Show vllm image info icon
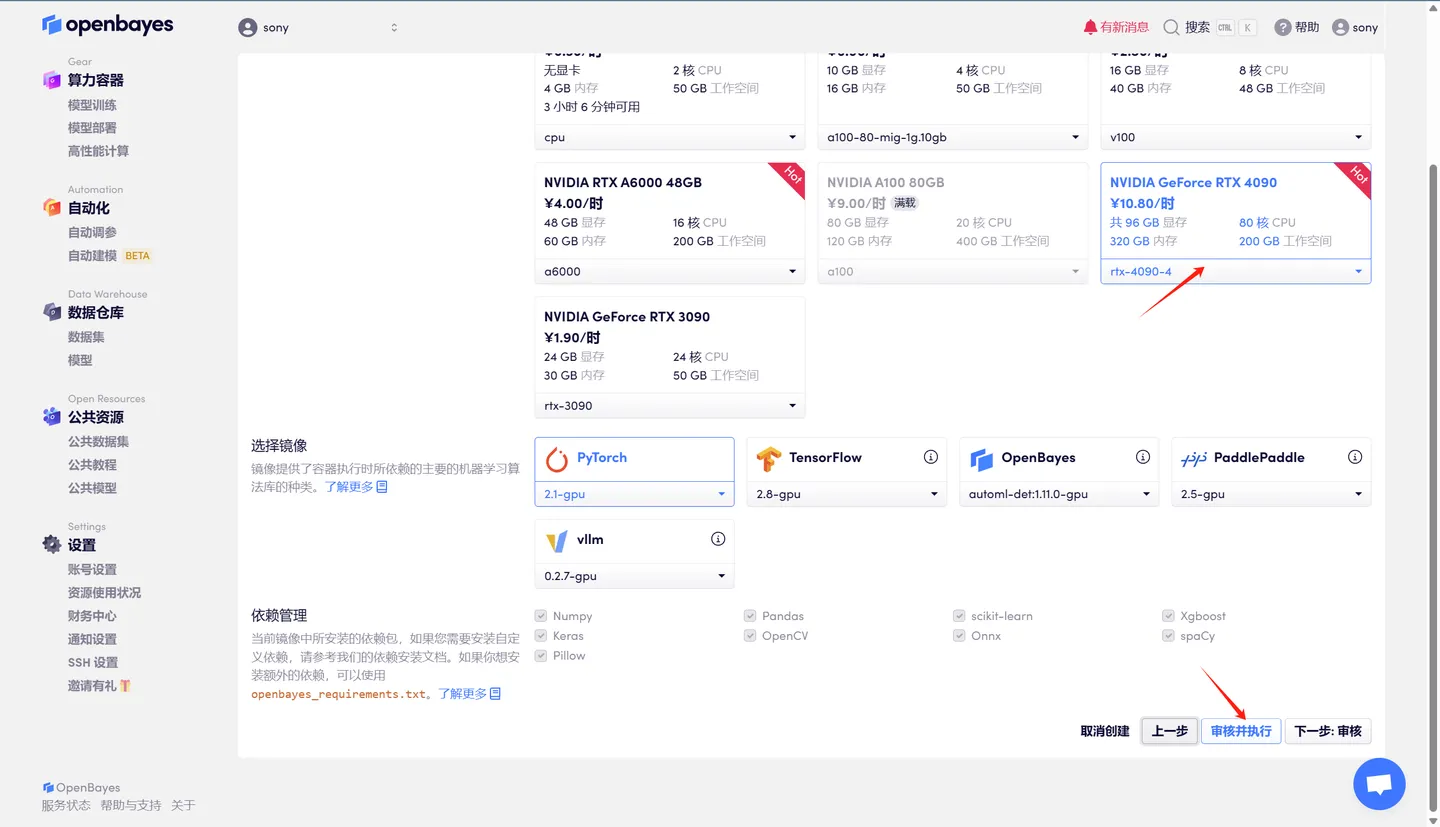Viewport: 1440px width, 827px height. 718,539
